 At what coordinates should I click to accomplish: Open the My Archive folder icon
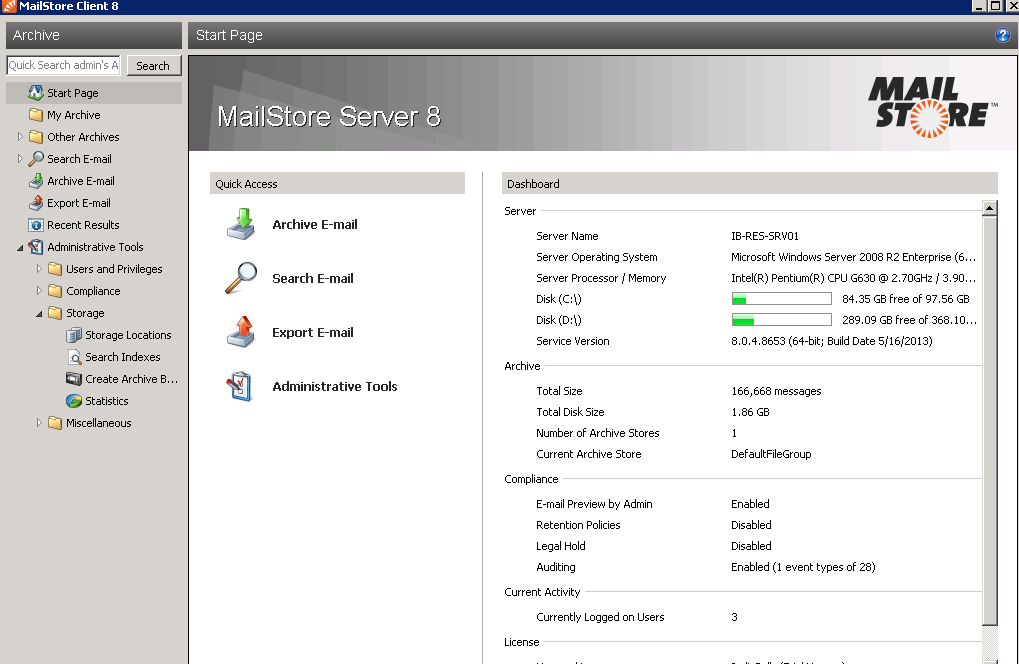coord(36,115)
